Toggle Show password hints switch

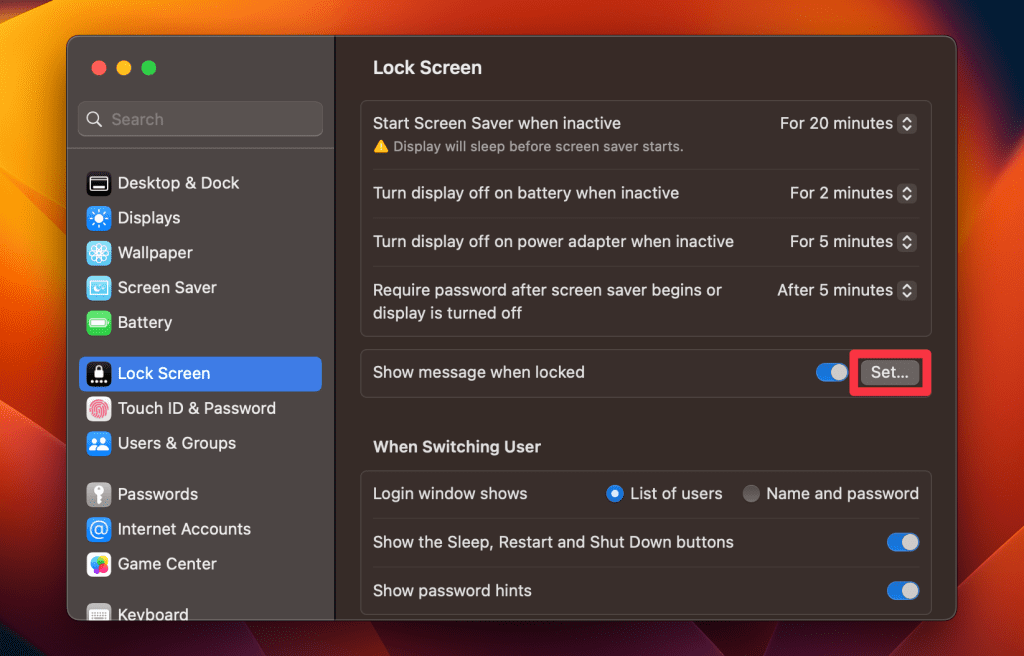pyautogui.click(x=902, y=591)
